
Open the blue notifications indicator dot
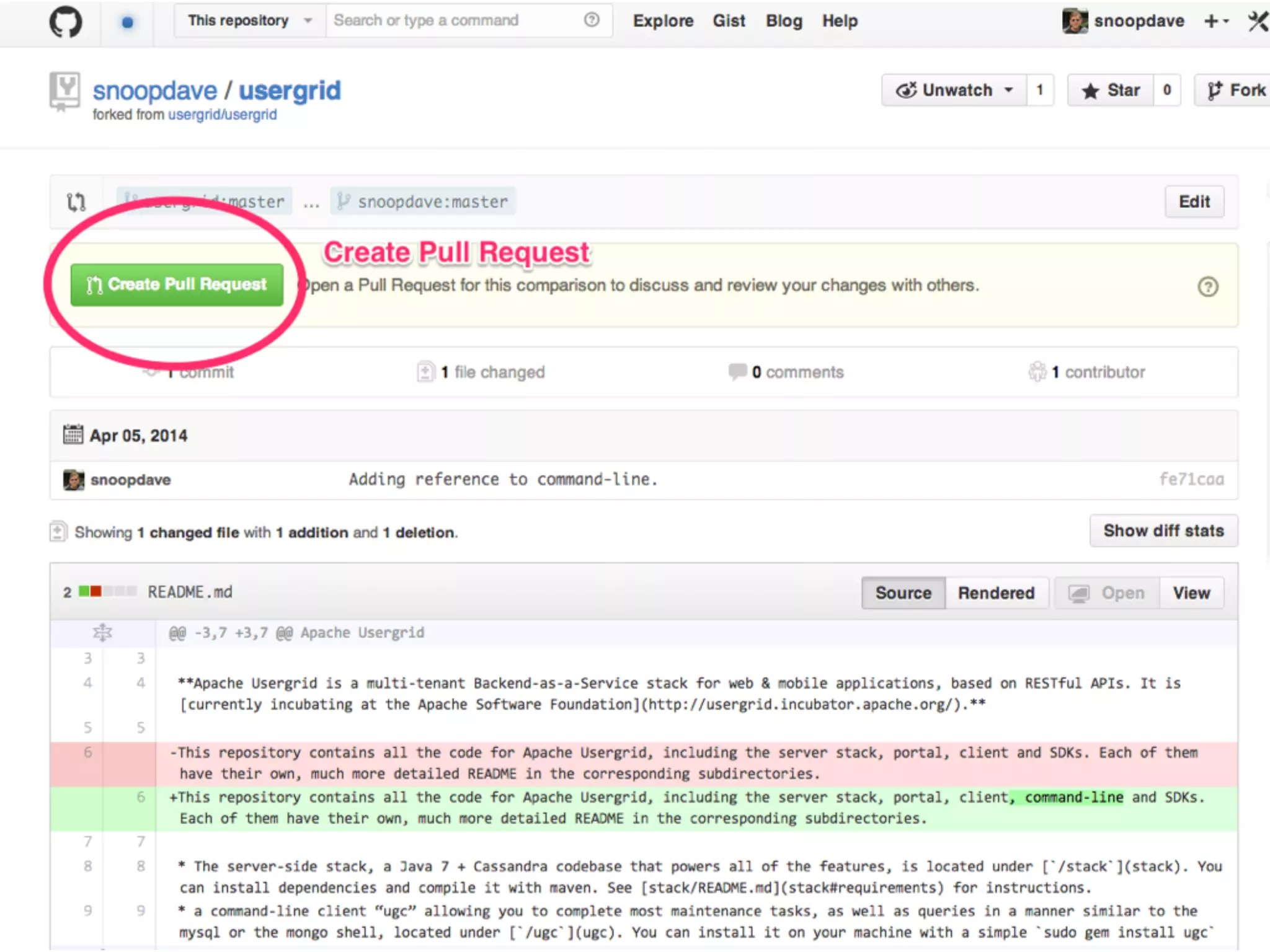point(127,22)
